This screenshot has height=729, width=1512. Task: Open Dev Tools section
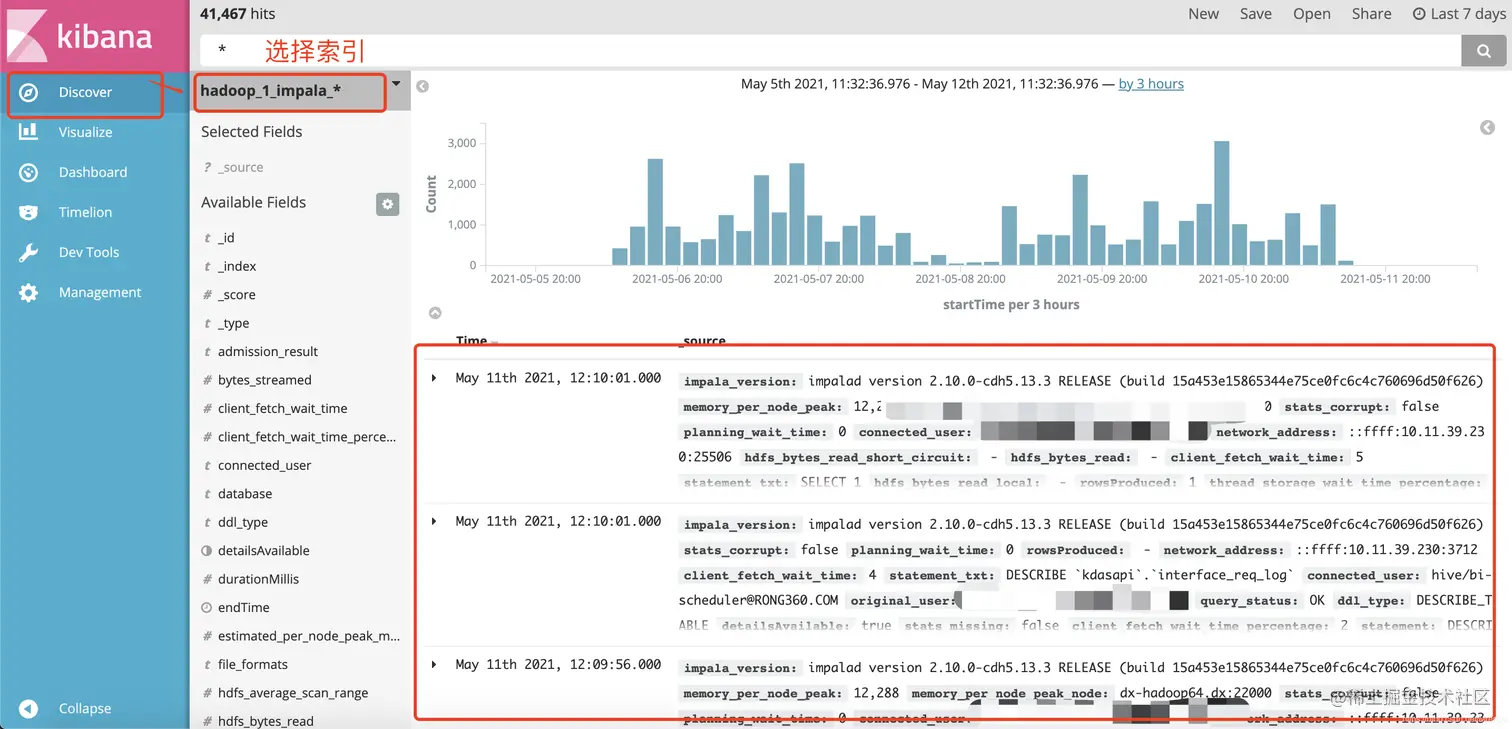pyautogui.click(x=88, y=252)
